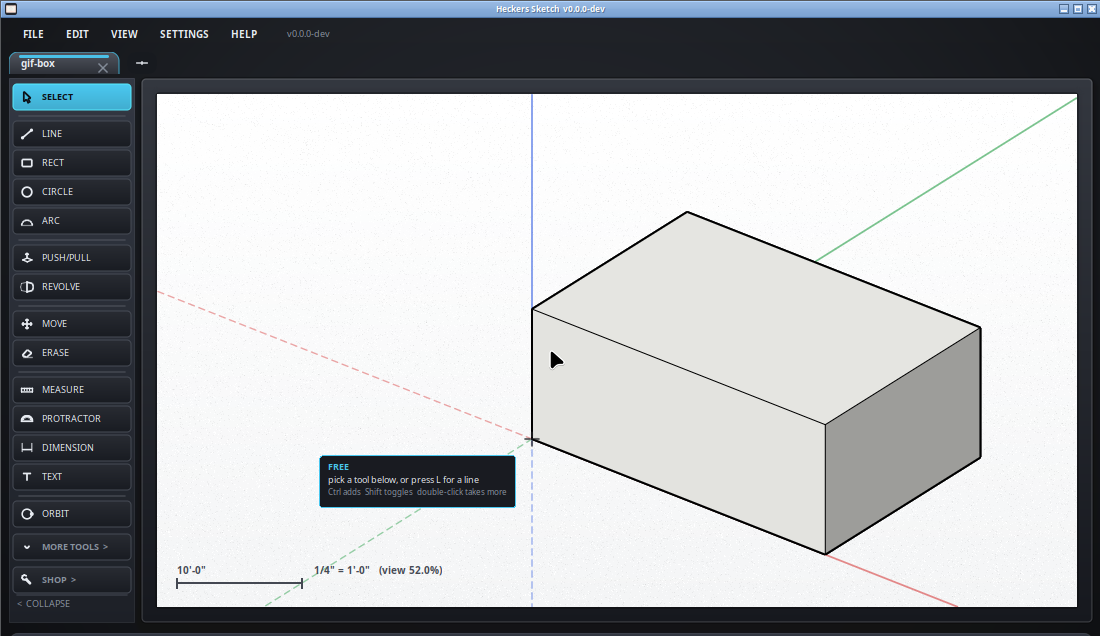
Task: Click the top face of the box
Action: (x=758, y=316)
